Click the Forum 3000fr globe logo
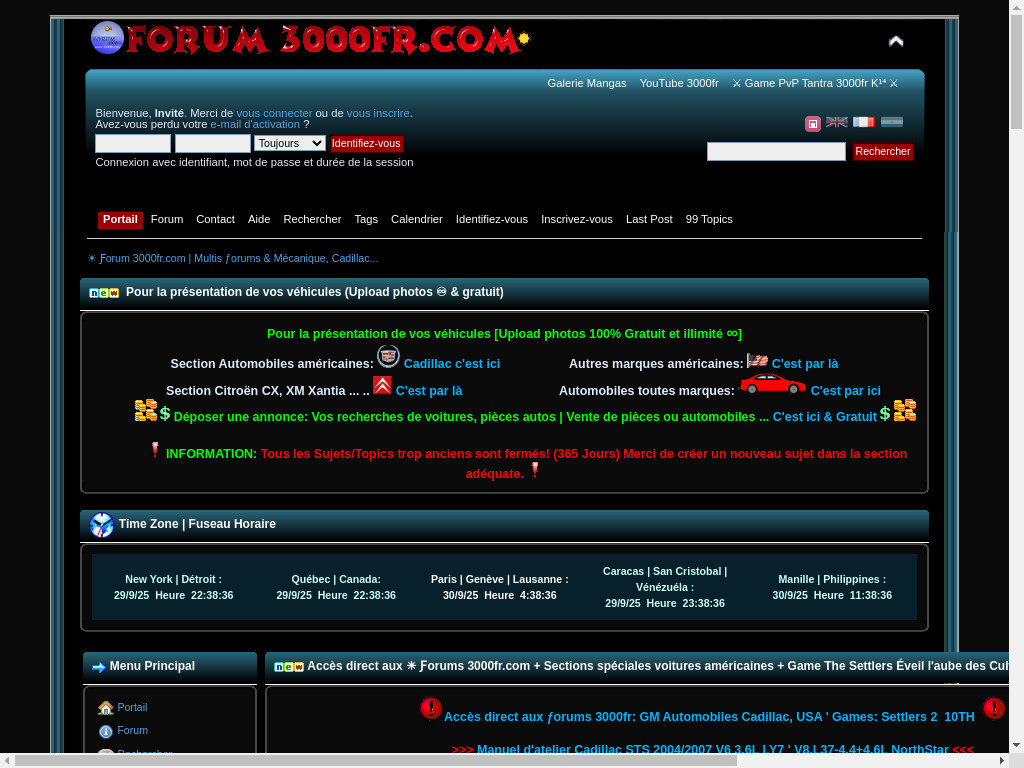 [107, 37]
